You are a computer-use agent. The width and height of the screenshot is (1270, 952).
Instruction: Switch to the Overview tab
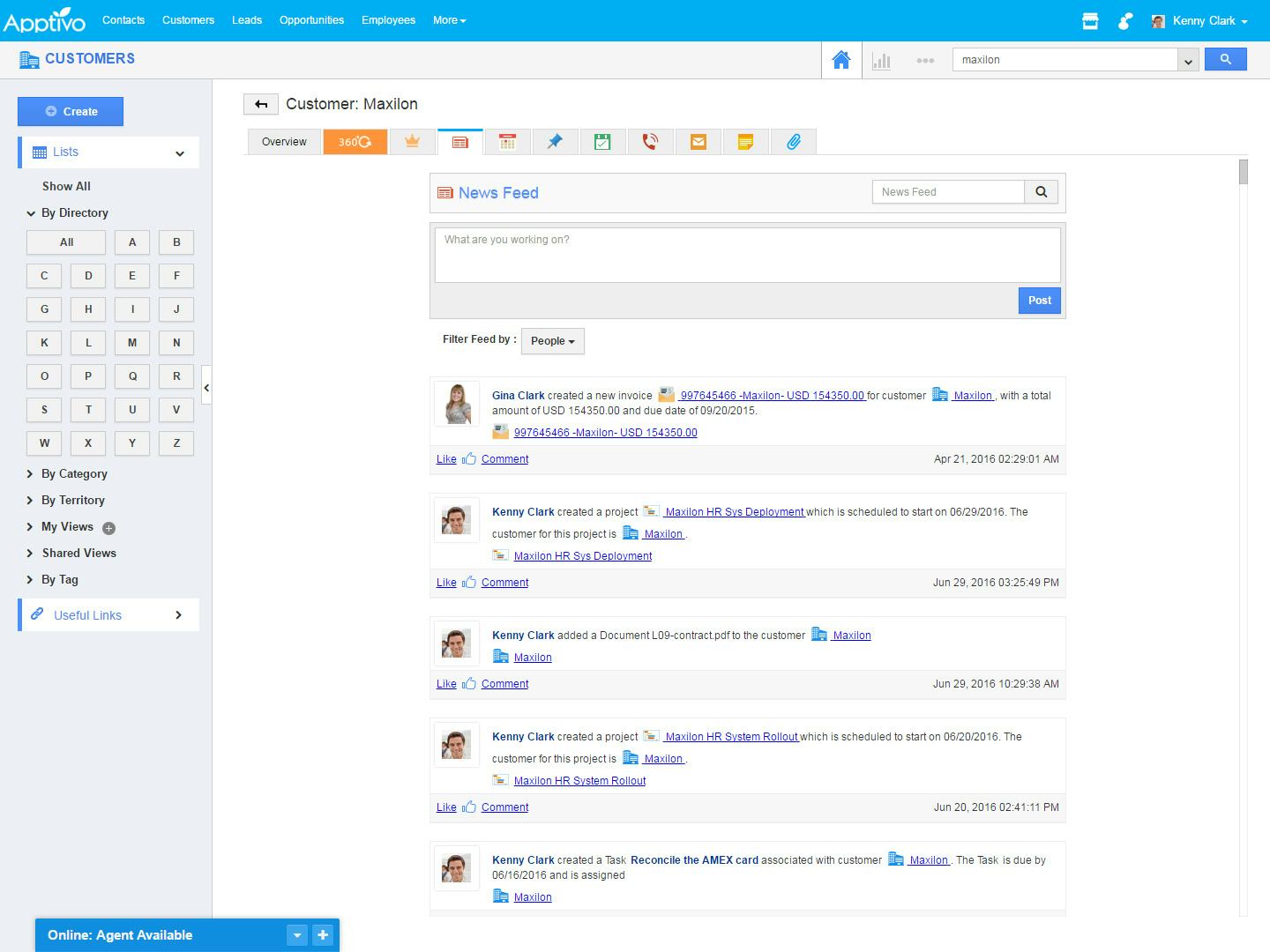coord(284,142)
